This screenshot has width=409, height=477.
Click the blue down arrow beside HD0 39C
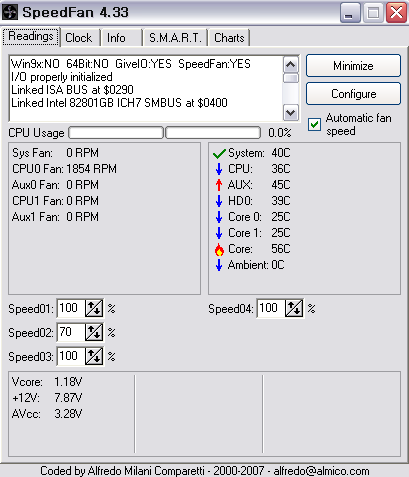pos(219,201)
